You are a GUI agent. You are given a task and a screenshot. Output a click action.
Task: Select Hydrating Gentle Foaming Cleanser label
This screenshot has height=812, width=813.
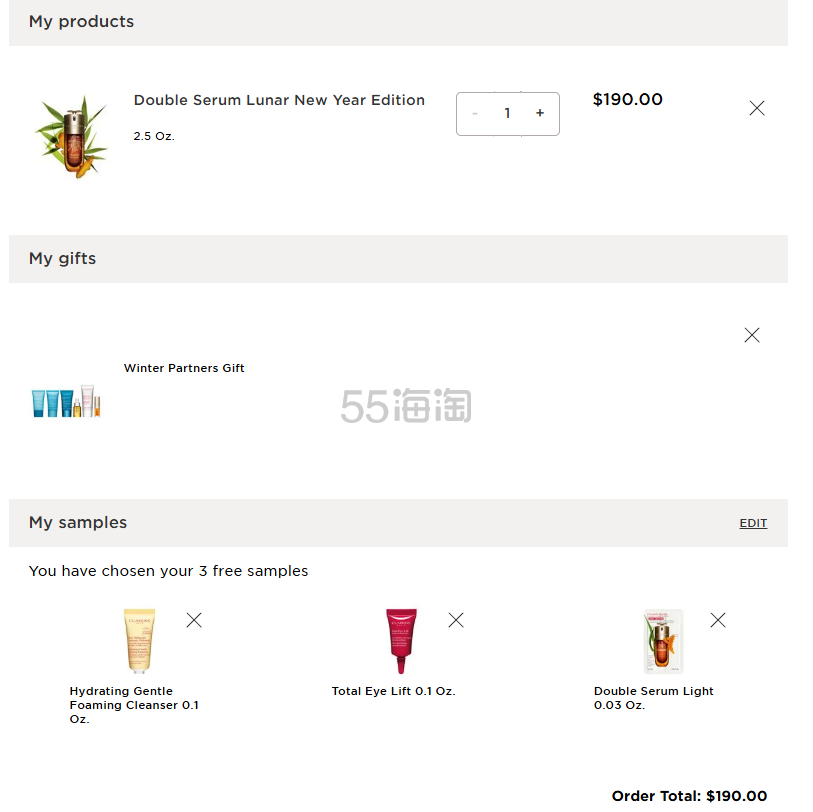pos(134,705)
